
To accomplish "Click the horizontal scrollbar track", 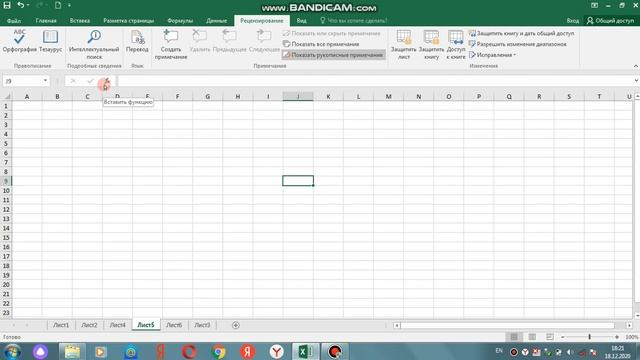I will coord(508,325).
